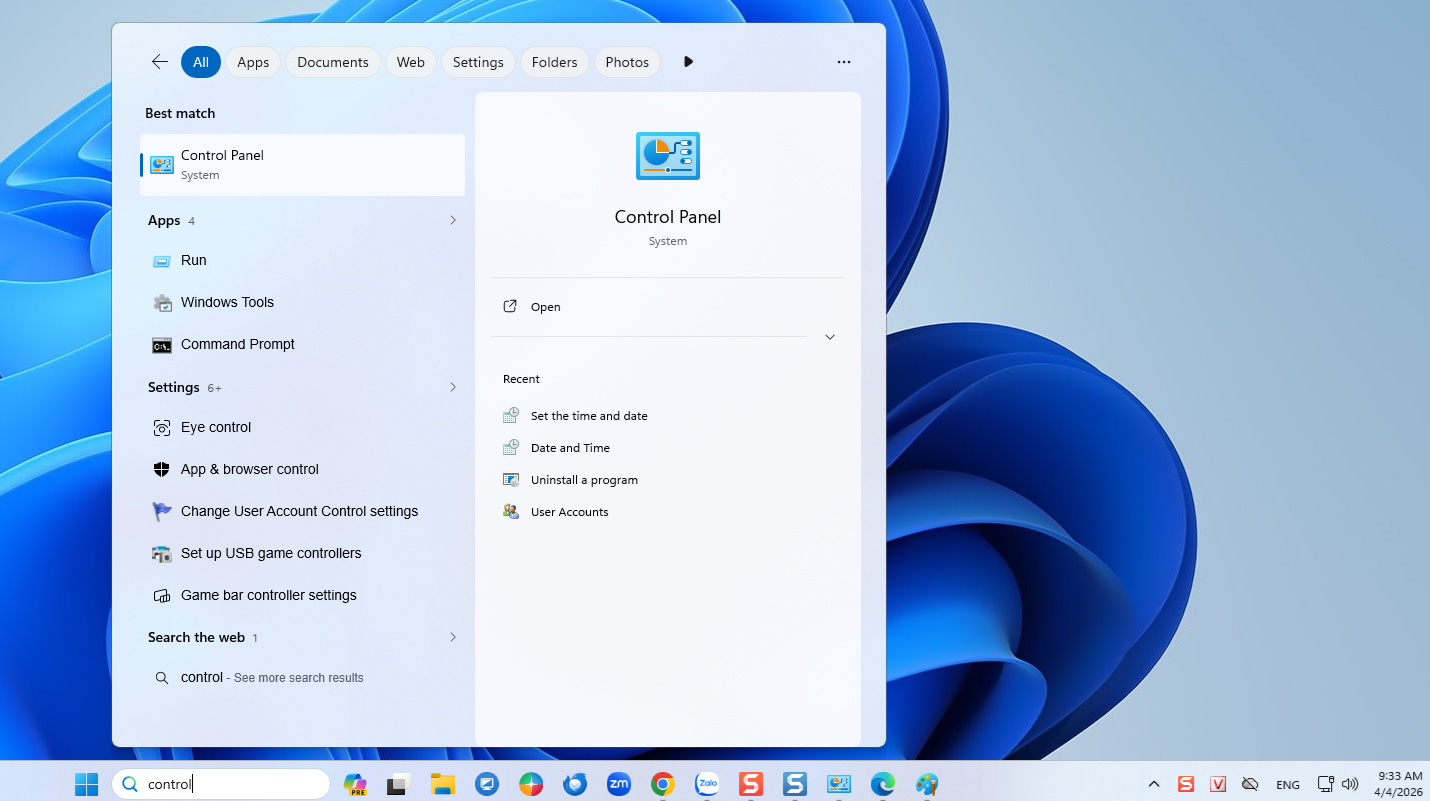Open Eye control settings result
Viewport: 1430px width, 801px height.
tap(216, 427)
